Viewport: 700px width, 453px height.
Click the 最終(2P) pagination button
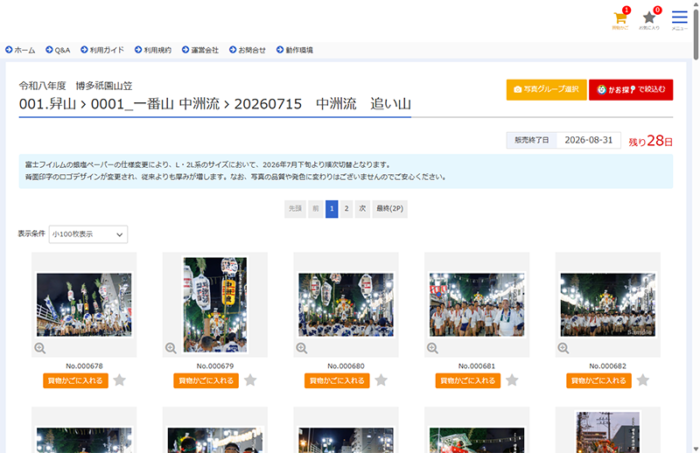390,209
